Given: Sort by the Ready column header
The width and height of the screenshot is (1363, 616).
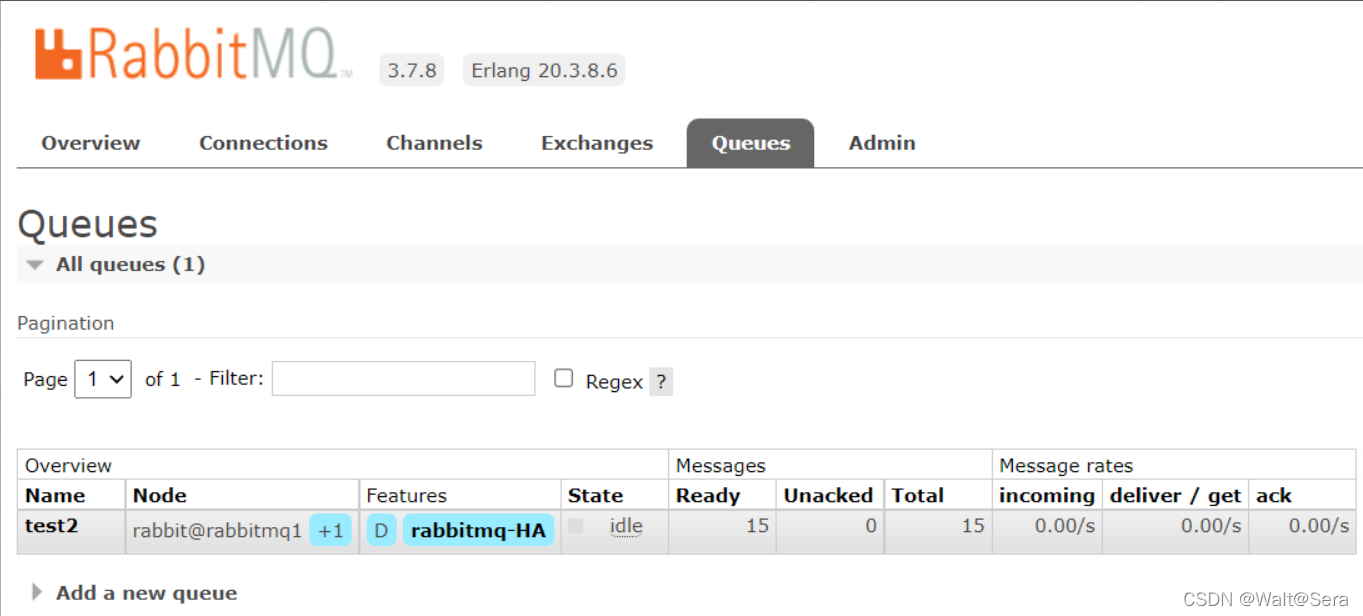Looking at the screenshot, I should click(x=709, y=496).
